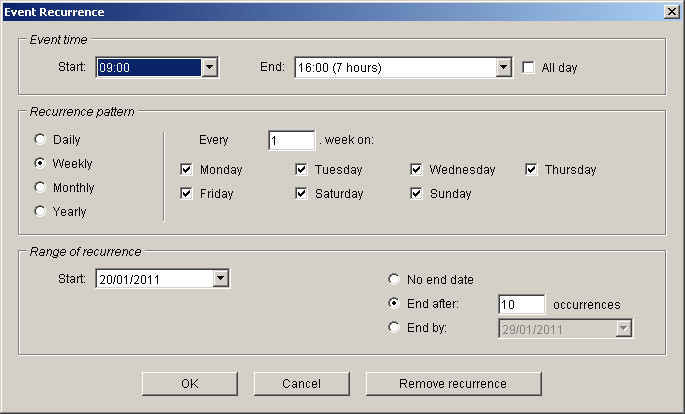Uncheck the Friday checkbox
The height and width of the screenshot is (414, 685).
[x=186, y=193]
